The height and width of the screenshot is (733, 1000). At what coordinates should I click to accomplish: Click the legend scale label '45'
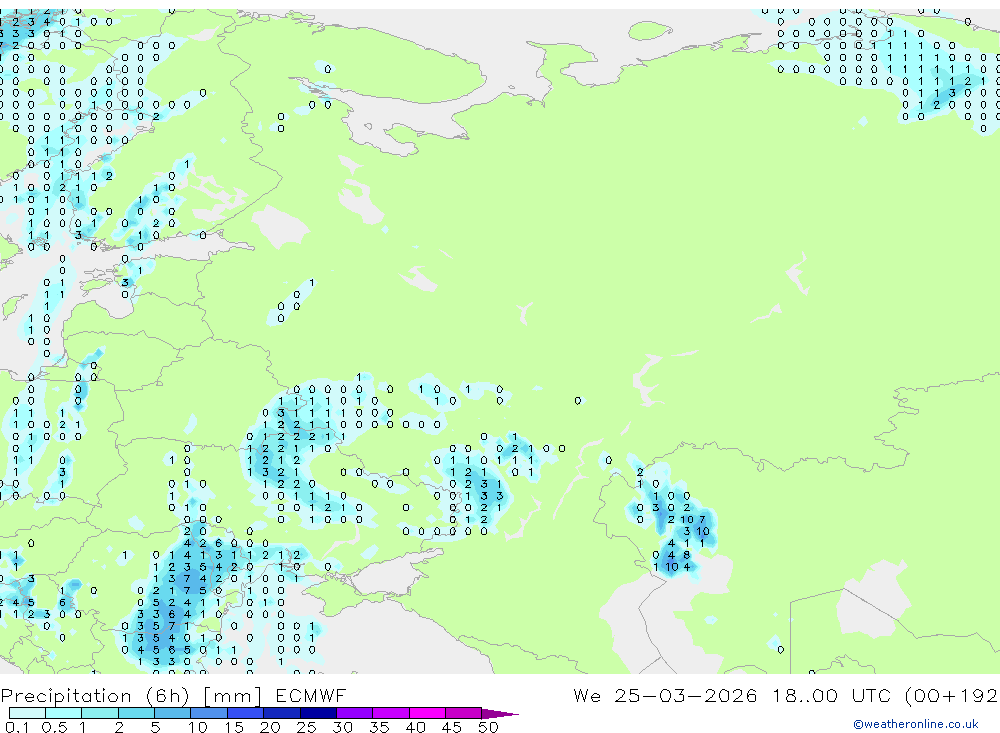click(452, 727)
